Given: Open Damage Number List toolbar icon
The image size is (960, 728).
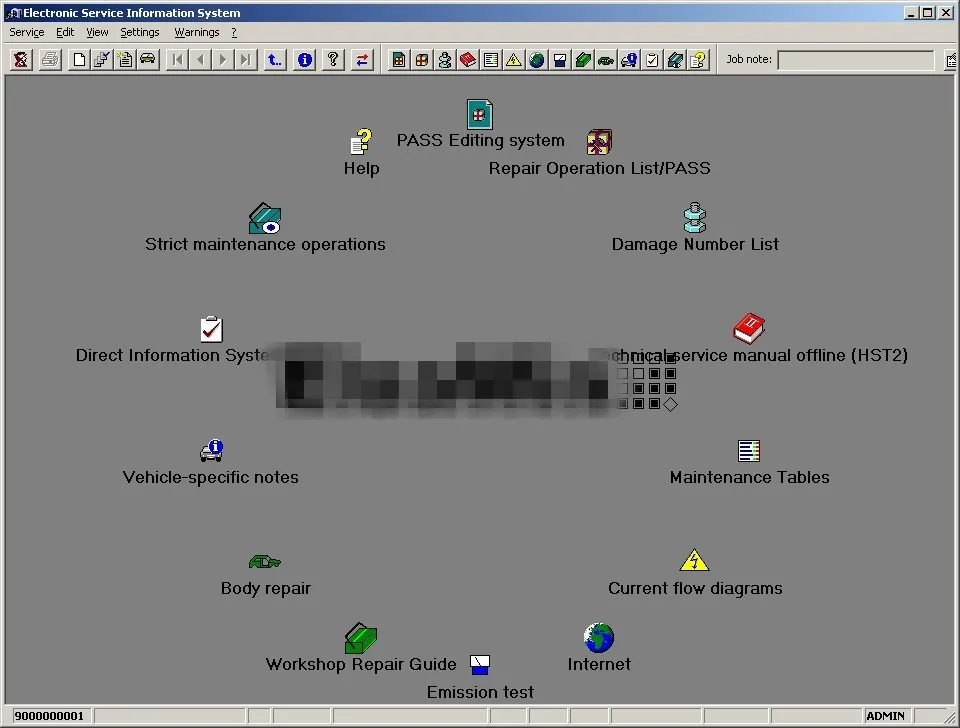Looking at the screenshot, I should click(444, 59).
